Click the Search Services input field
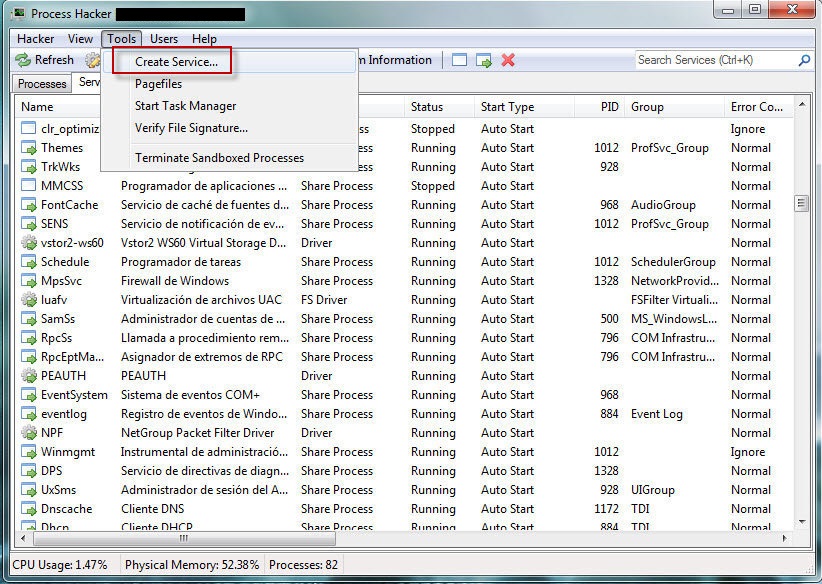 coord(716,60)
